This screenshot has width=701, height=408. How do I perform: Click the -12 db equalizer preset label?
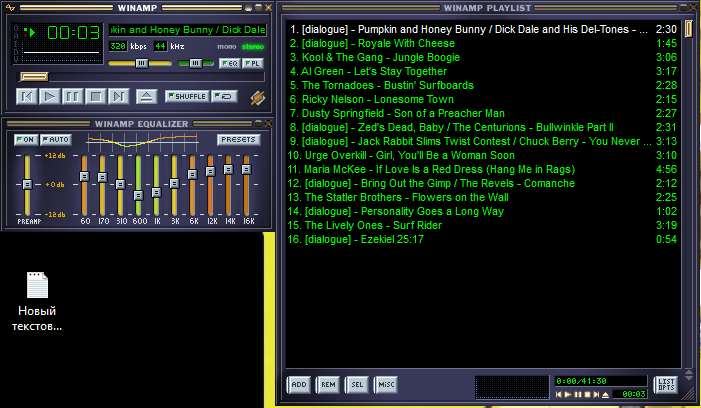point(55,215)
